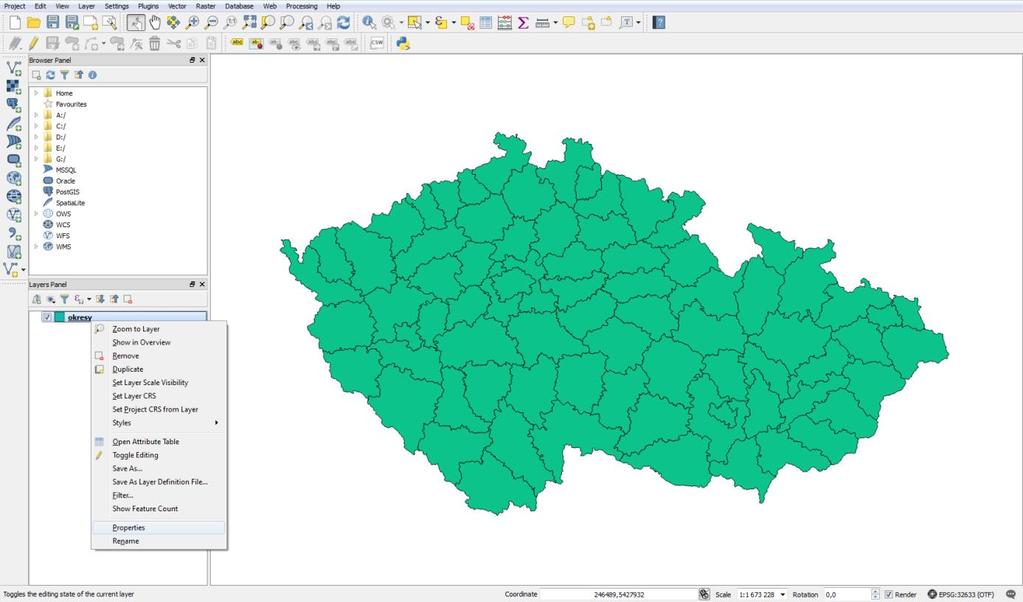Select PostGIS entry in Browser tree
1023x602 pixels.
[67, 192]
